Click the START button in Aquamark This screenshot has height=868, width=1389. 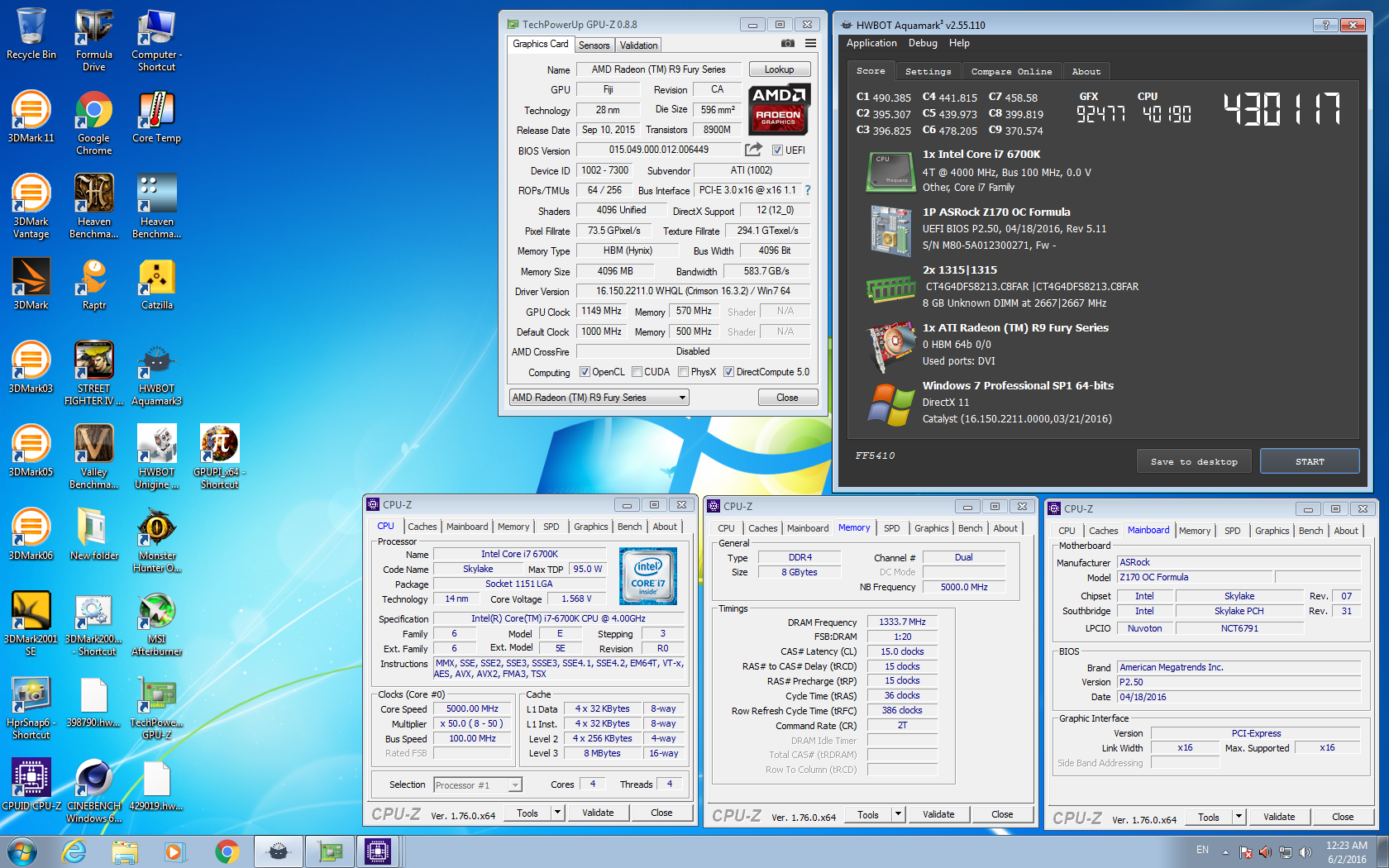(1310, 461)
